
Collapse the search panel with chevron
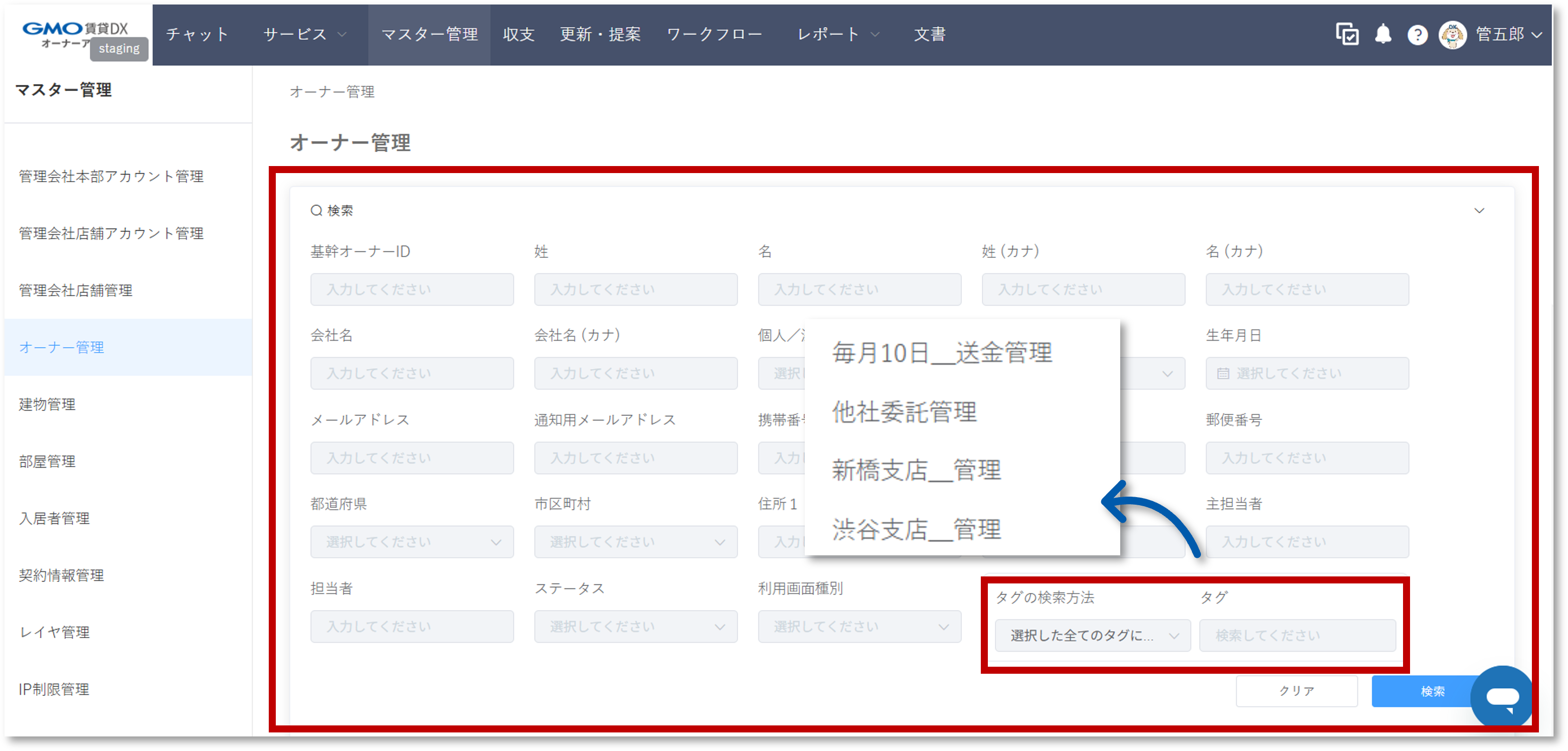tap(1479, 211)
